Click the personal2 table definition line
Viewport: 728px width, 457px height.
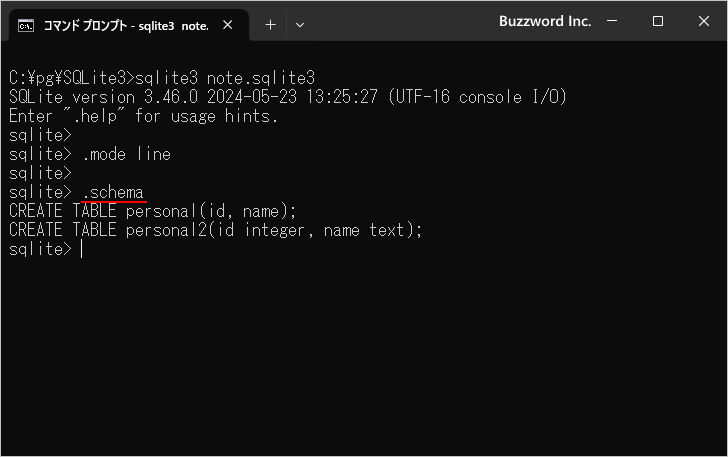216,230
